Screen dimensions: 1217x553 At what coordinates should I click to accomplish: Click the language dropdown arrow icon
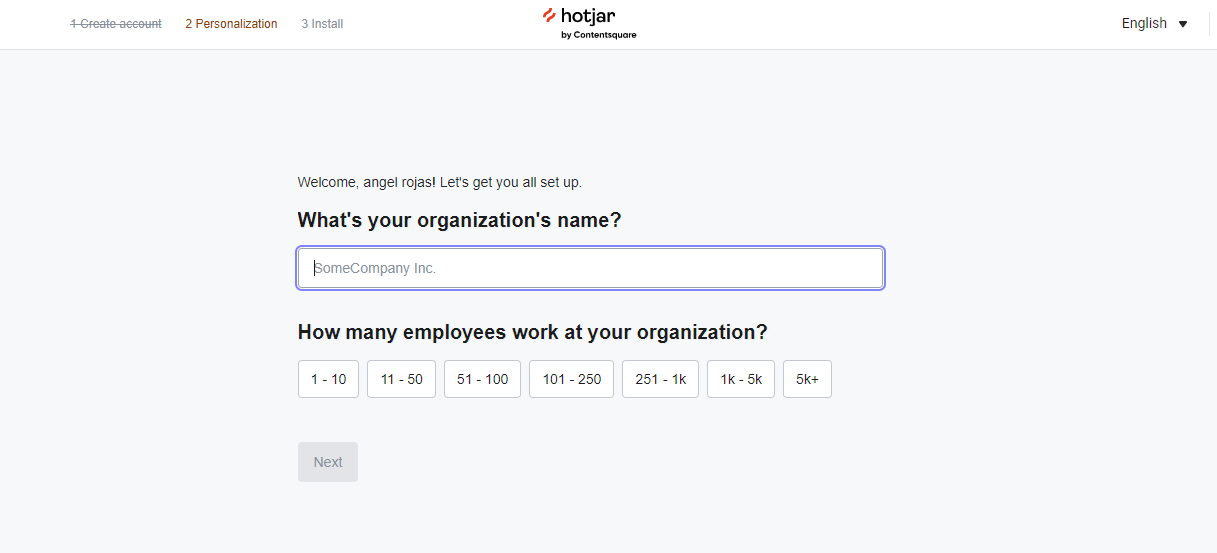1183,24
